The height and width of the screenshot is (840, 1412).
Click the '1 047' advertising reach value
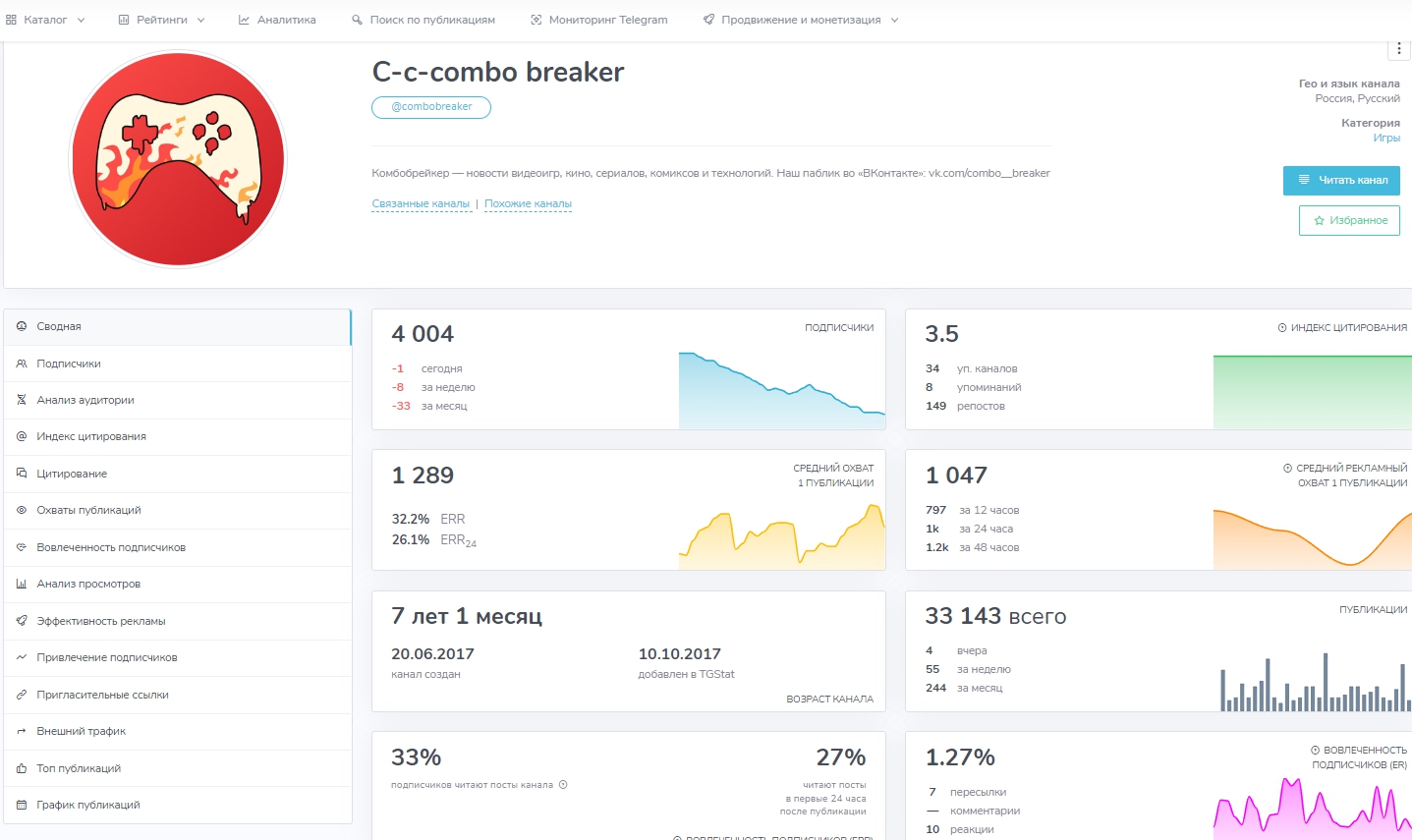click(x=956, y=476)
